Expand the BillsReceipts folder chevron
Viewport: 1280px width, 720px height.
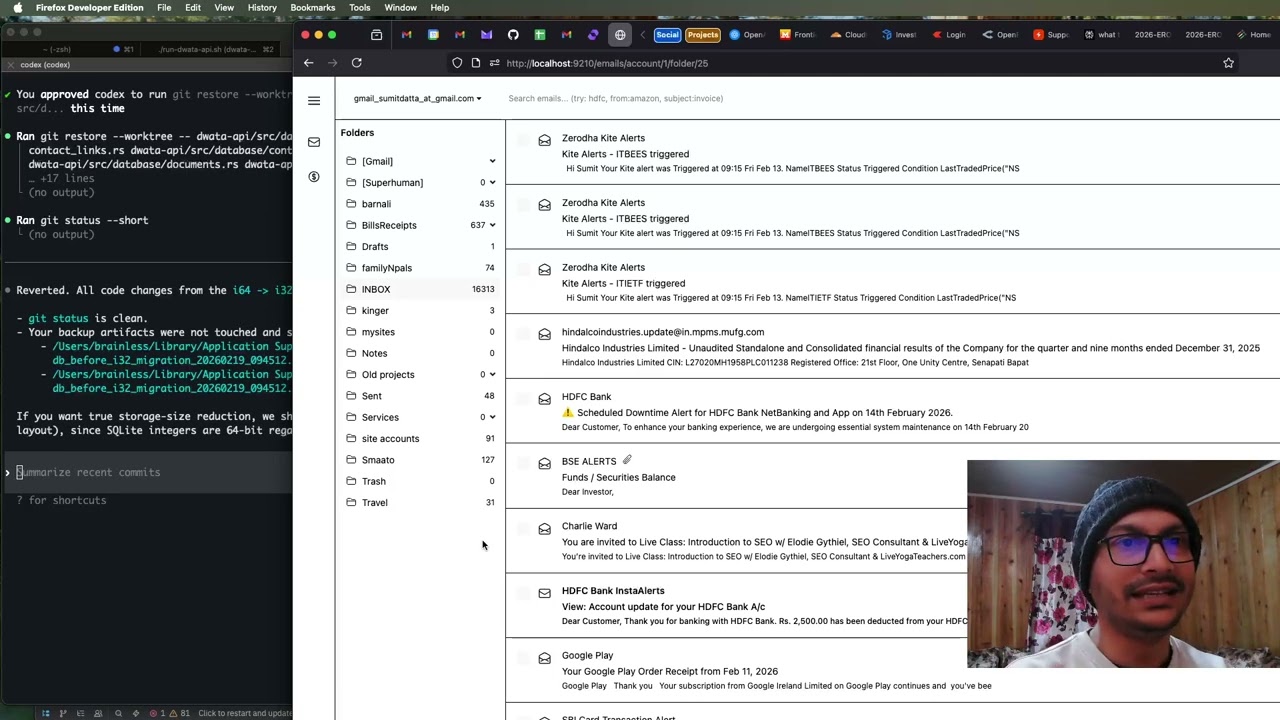tap(492, 225)
